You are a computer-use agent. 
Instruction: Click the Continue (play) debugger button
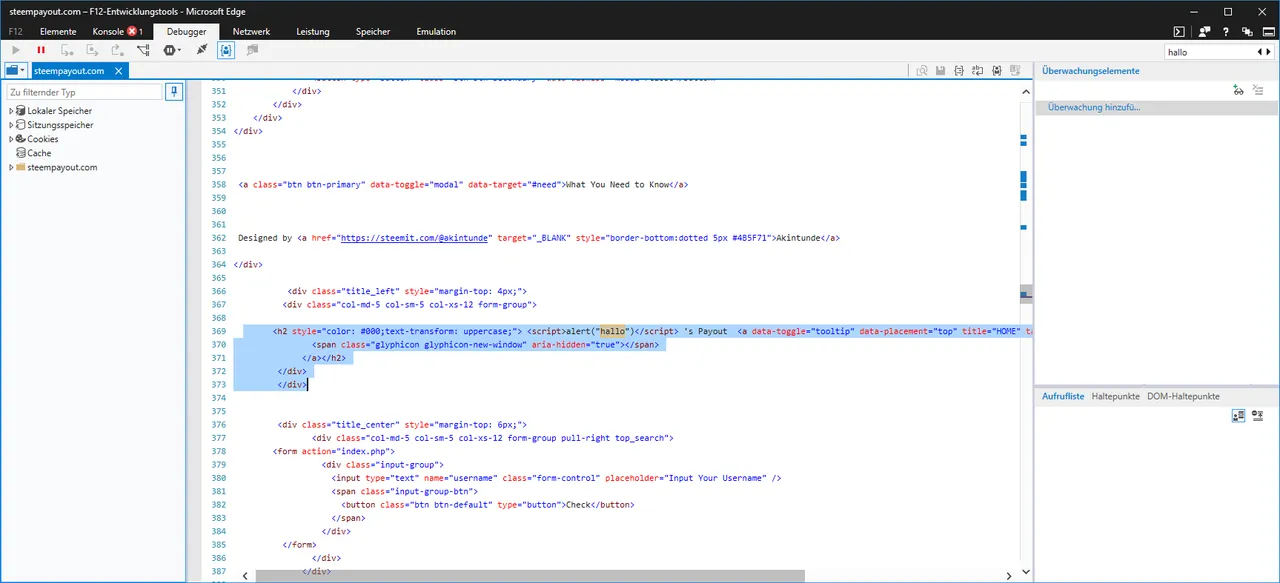click(x=15, y=50)
